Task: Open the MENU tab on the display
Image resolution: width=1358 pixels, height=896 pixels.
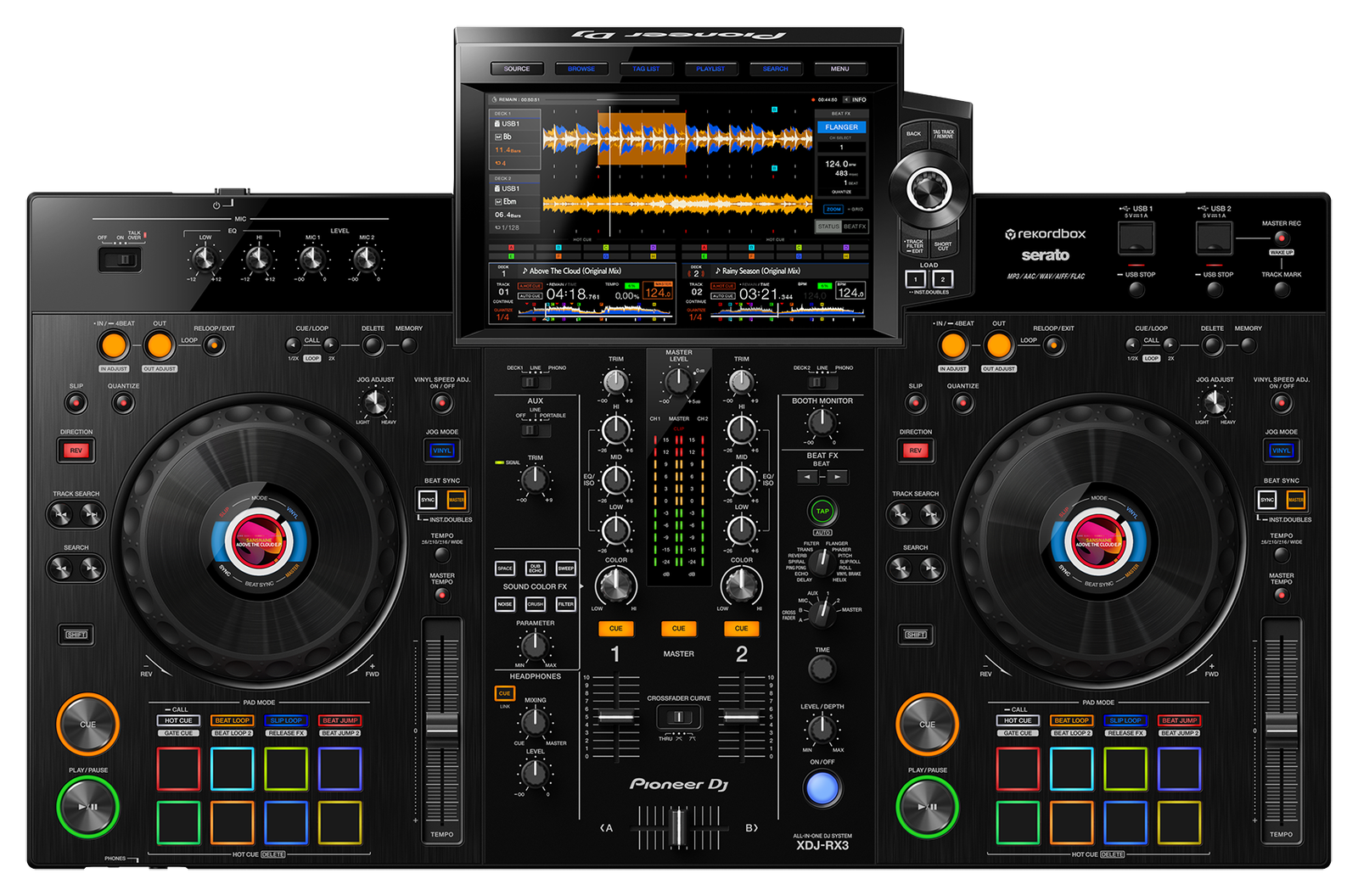Action: point(839,69)
